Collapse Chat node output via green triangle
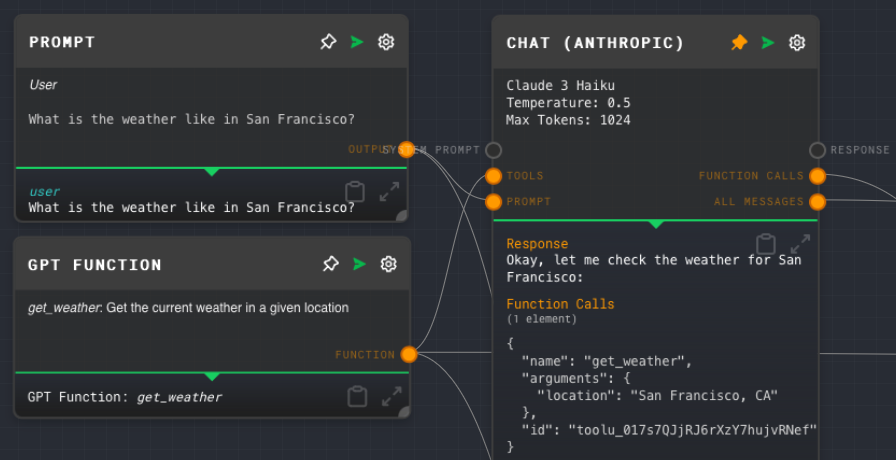The height and width of the screenshot is (460, 896). pos(656,224)
